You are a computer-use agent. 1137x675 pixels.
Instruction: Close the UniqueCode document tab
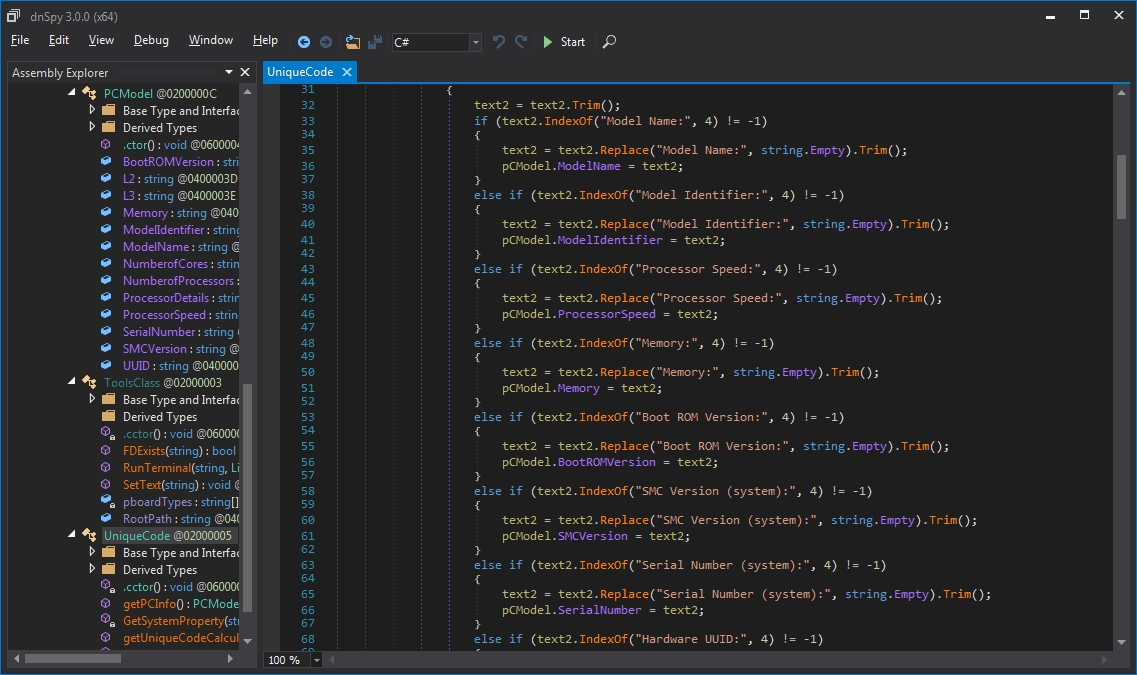(347, 72)
